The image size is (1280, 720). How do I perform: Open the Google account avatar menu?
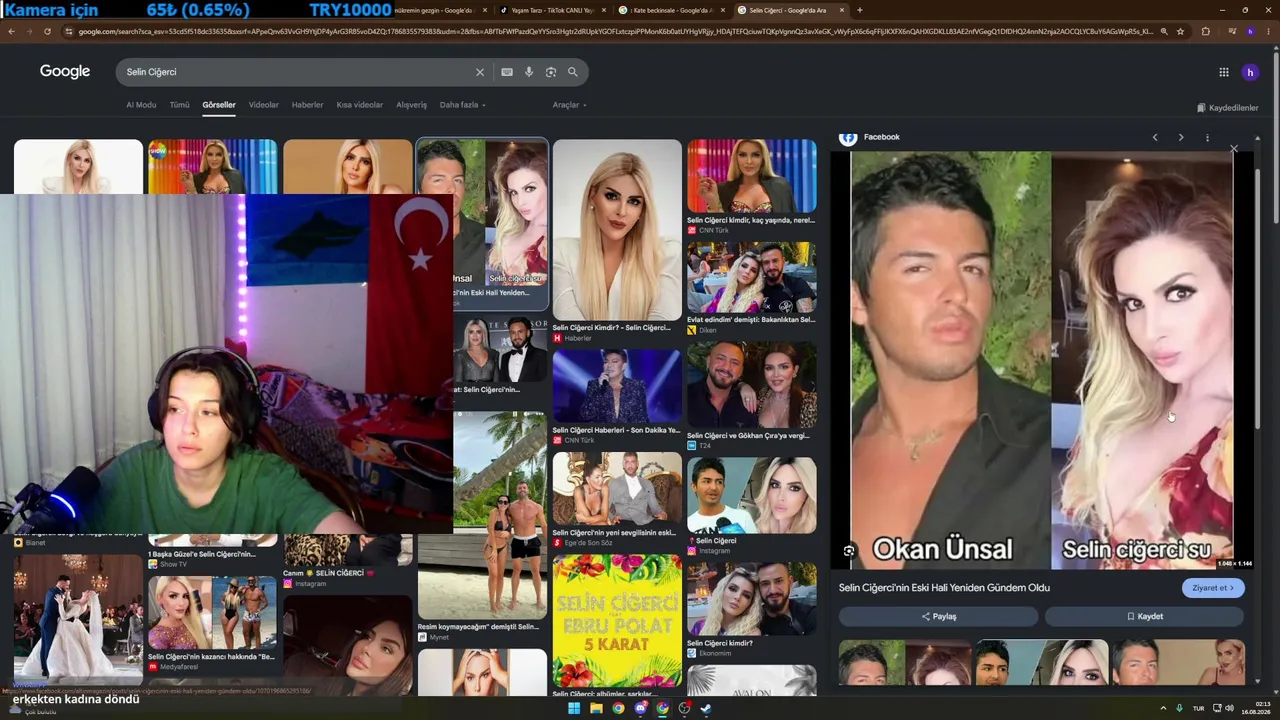(x=1250, y=72)
